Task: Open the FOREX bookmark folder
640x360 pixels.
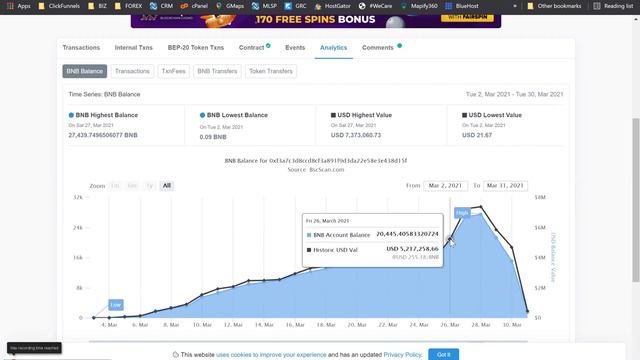Action: tap(128, 6)
